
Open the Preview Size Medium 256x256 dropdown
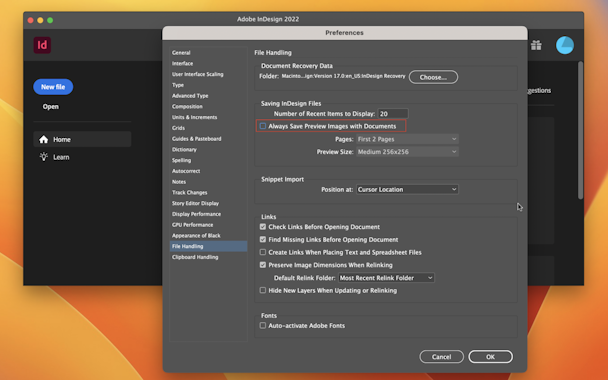[x=407, y=152]
